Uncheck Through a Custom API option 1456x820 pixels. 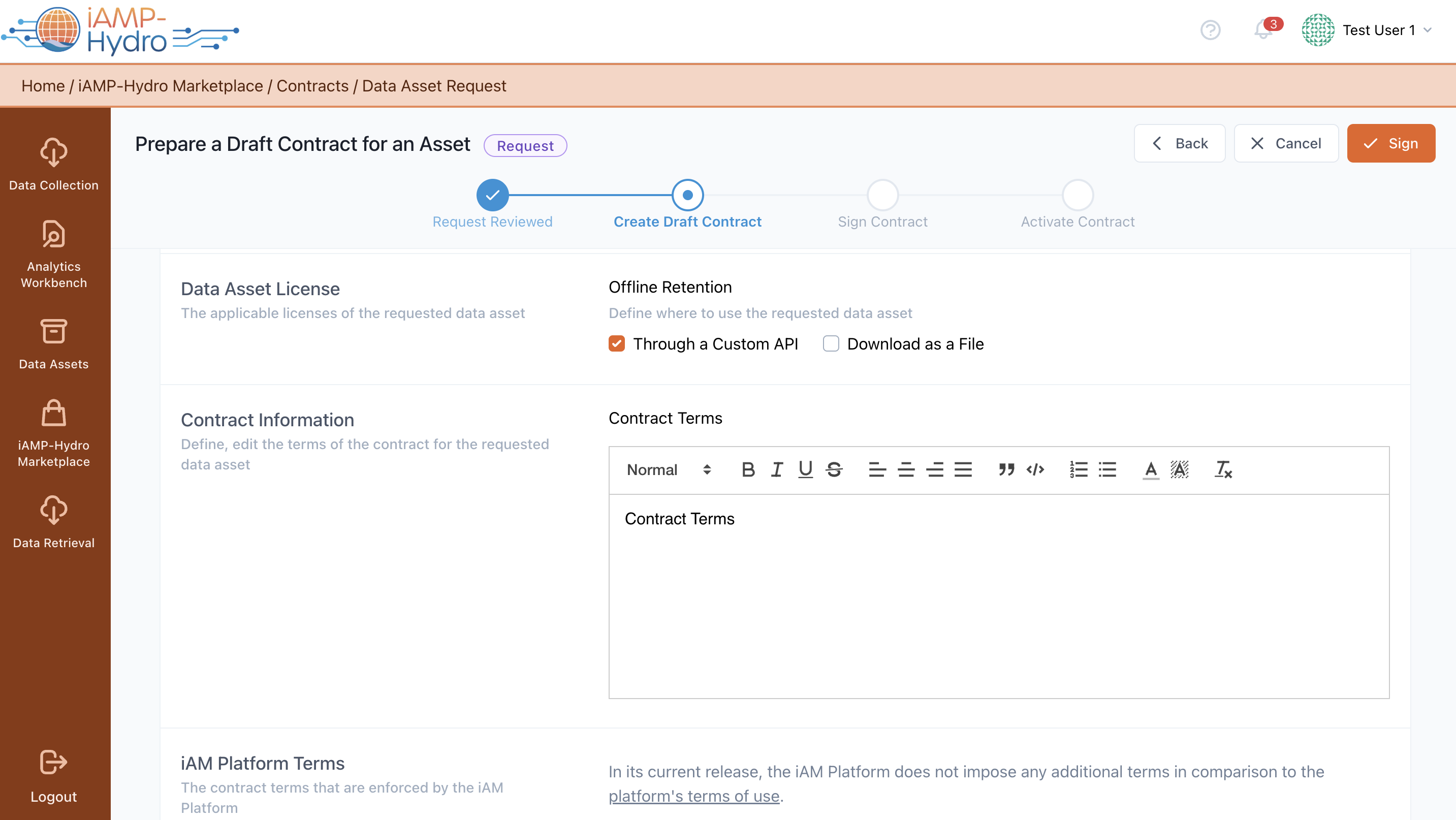(617, 343)
